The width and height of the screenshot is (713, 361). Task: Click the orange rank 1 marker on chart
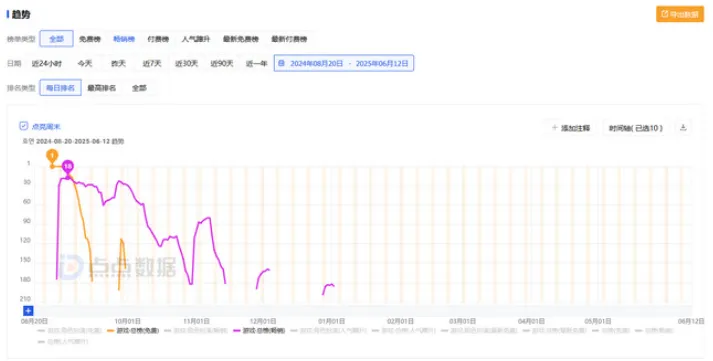point(52,156)
